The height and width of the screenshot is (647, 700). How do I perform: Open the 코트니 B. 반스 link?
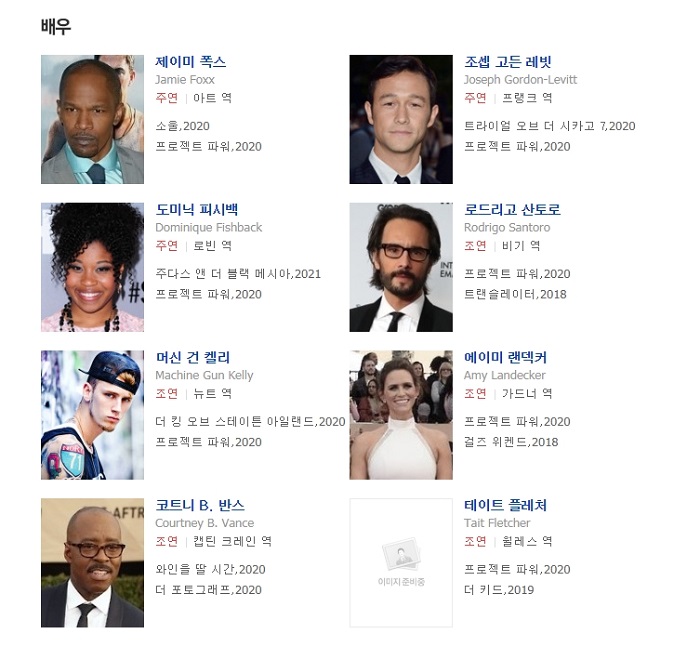200,505
